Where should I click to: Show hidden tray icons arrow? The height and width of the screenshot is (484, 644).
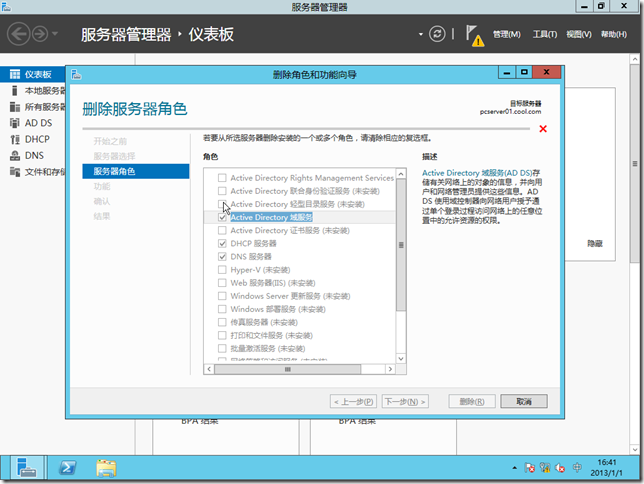[514, 468]
